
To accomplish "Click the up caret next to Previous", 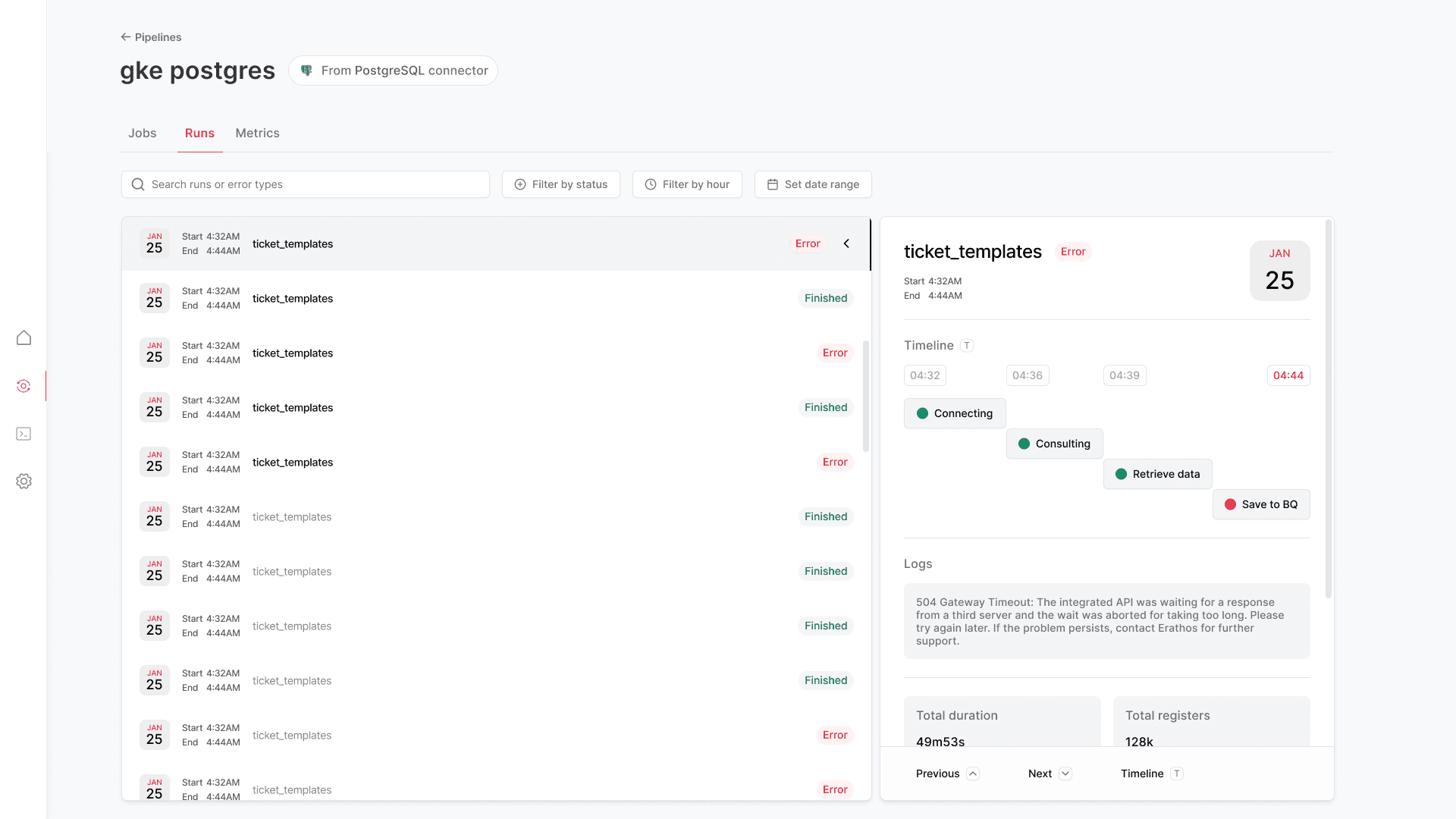I will (973, 773).
